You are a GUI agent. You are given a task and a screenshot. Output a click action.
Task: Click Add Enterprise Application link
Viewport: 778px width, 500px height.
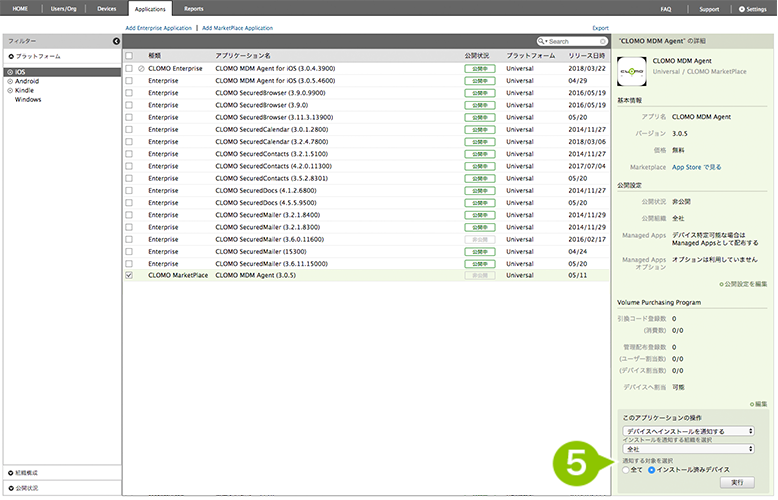158,28
